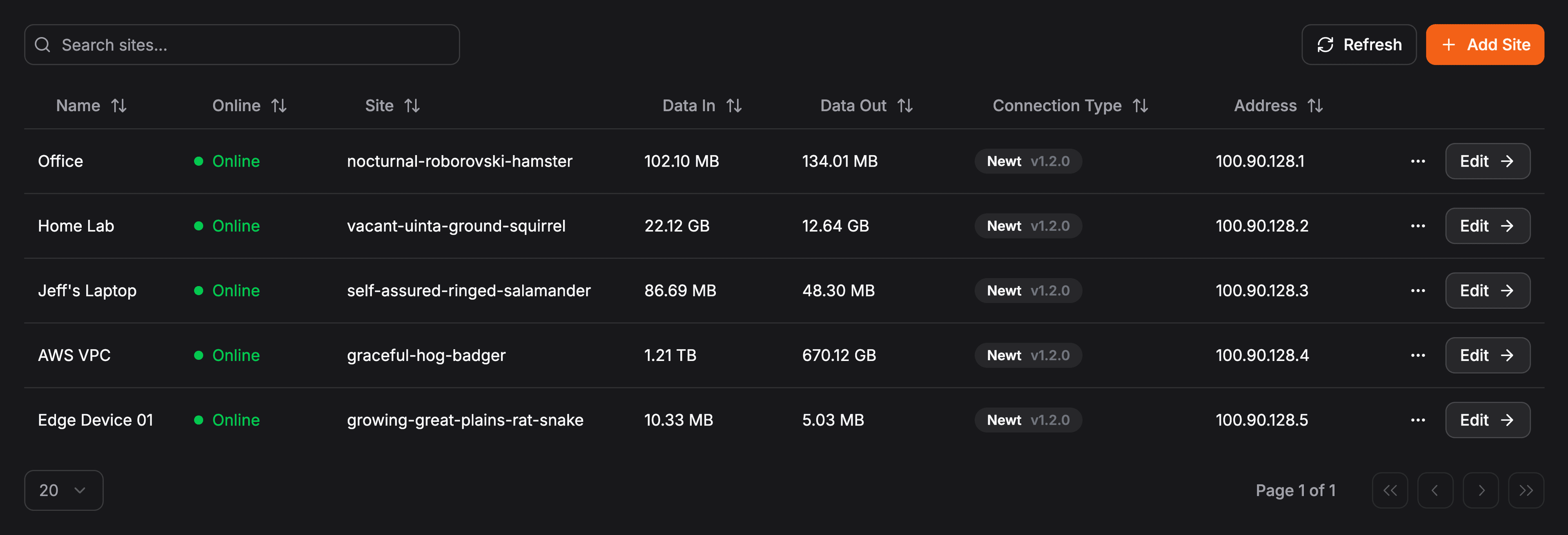The height and width of the screenshot is (535, 1568).
Task: Edit the Home Lab site
Action: click(1487, 226)
